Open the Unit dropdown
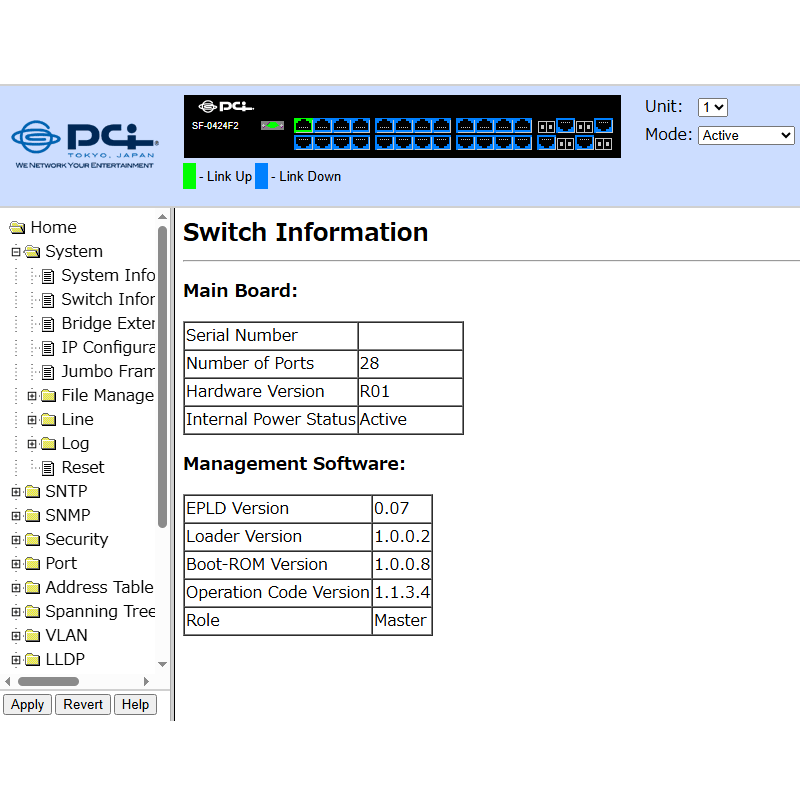800x800 pixels. (712, 108)
